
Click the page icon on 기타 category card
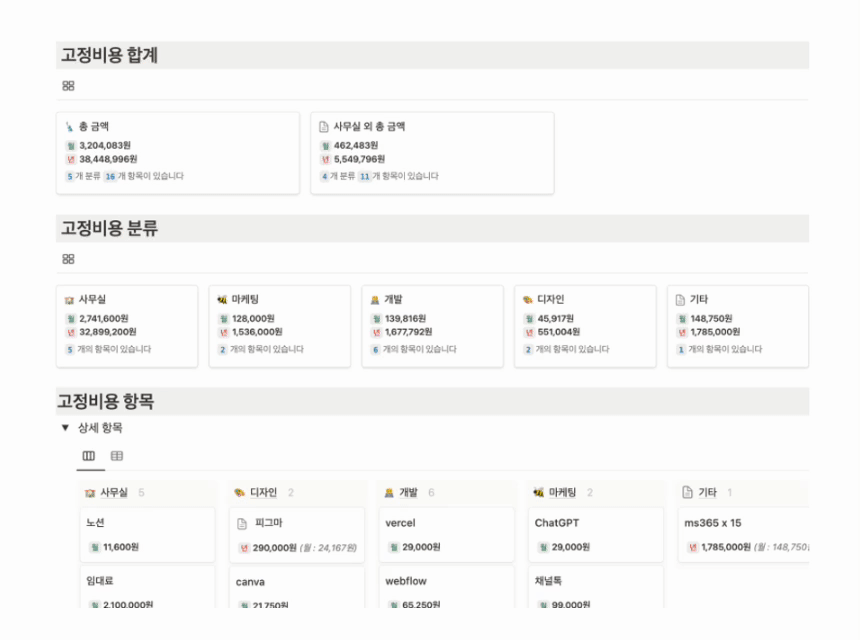click(x=680, y=299)
